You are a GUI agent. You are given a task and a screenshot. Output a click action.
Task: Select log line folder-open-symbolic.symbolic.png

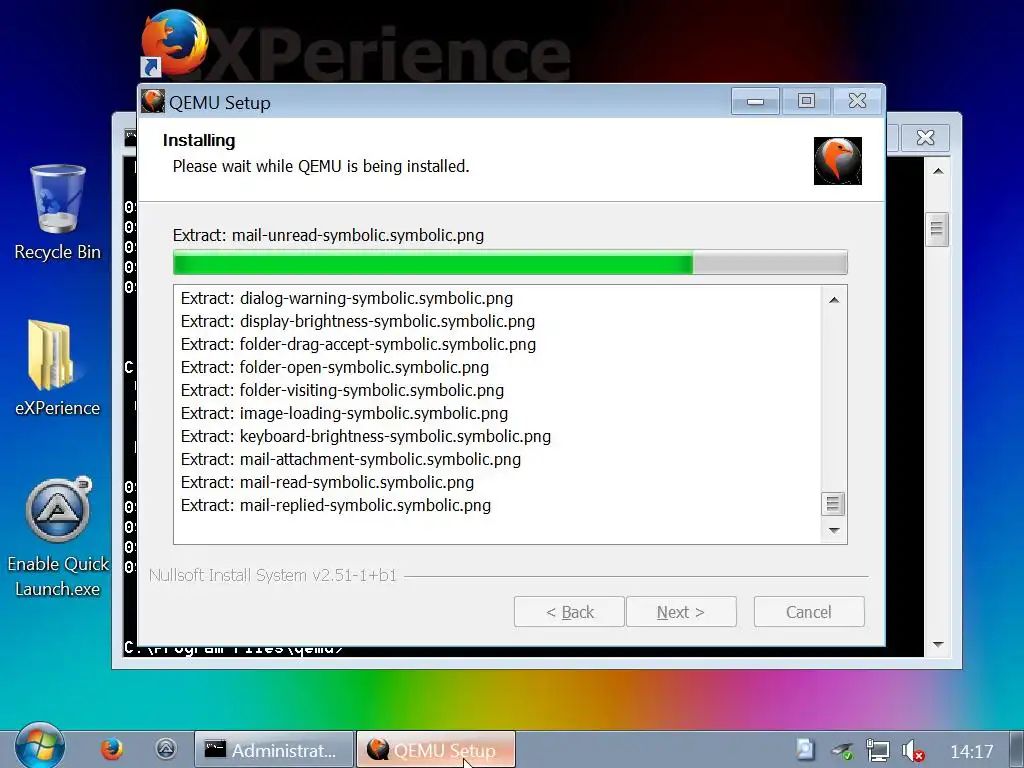[x=335, y=367]
